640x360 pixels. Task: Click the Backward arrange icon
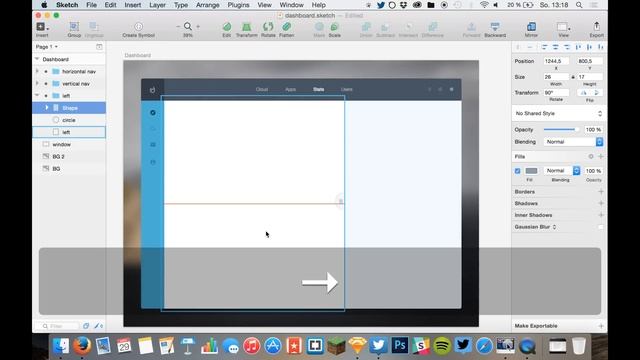click(495, 27)
